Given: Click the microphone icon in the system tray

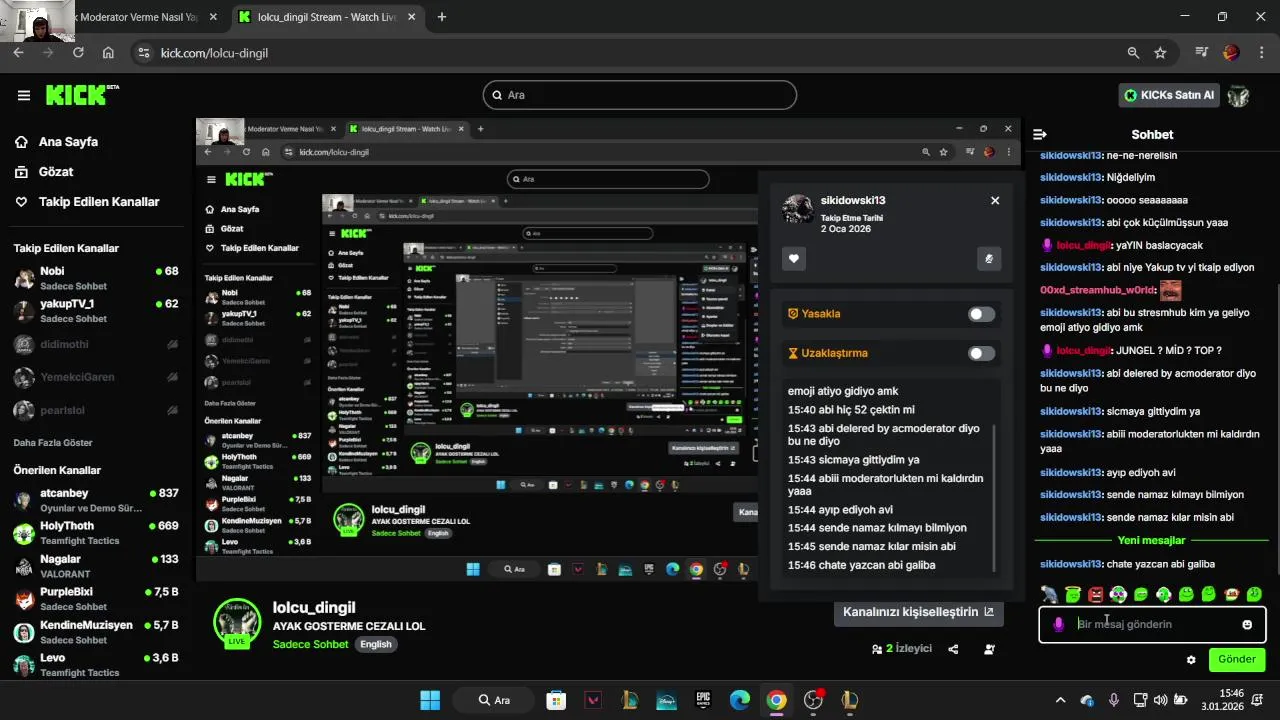Looking at the screenshot, I should pos(1114,700).
